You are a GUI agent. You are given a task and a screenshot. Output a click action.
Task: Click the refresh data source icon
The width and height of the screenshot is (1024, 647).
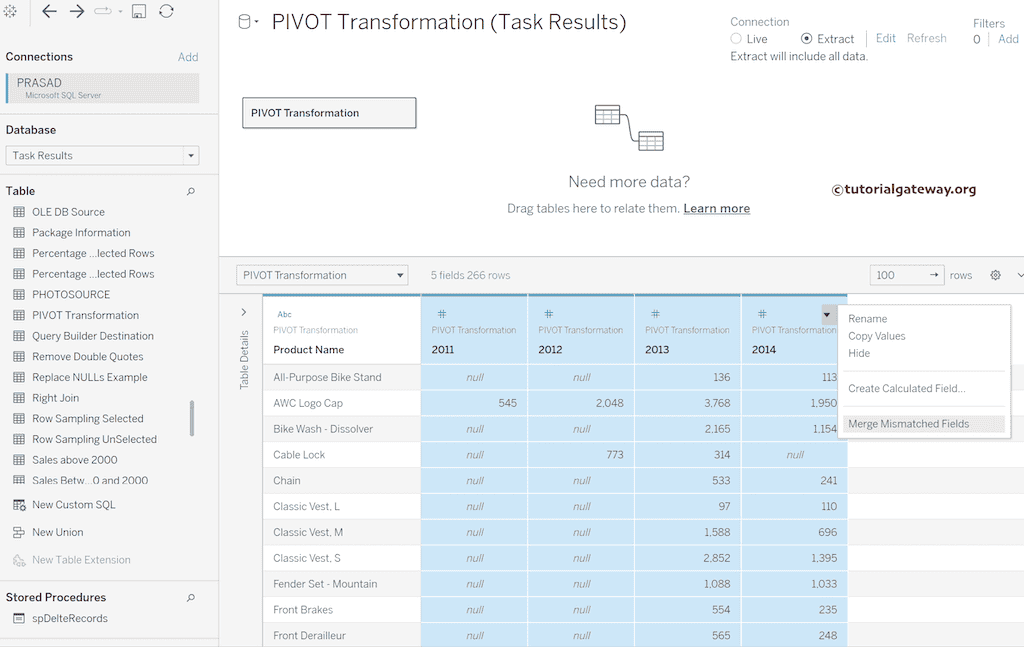tap(166, 11)
